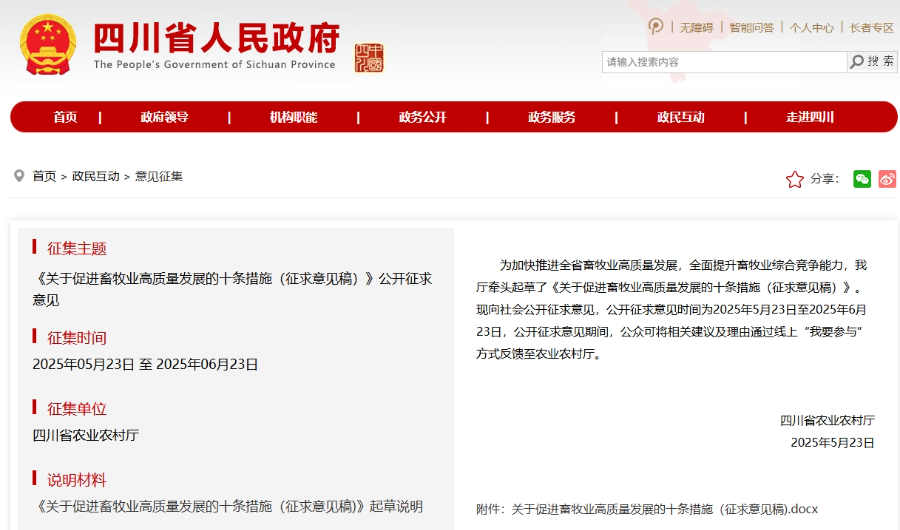Screen dimensions: 900x530
Task: Open the 首页 navigation menu item
Action: (65, 117)
